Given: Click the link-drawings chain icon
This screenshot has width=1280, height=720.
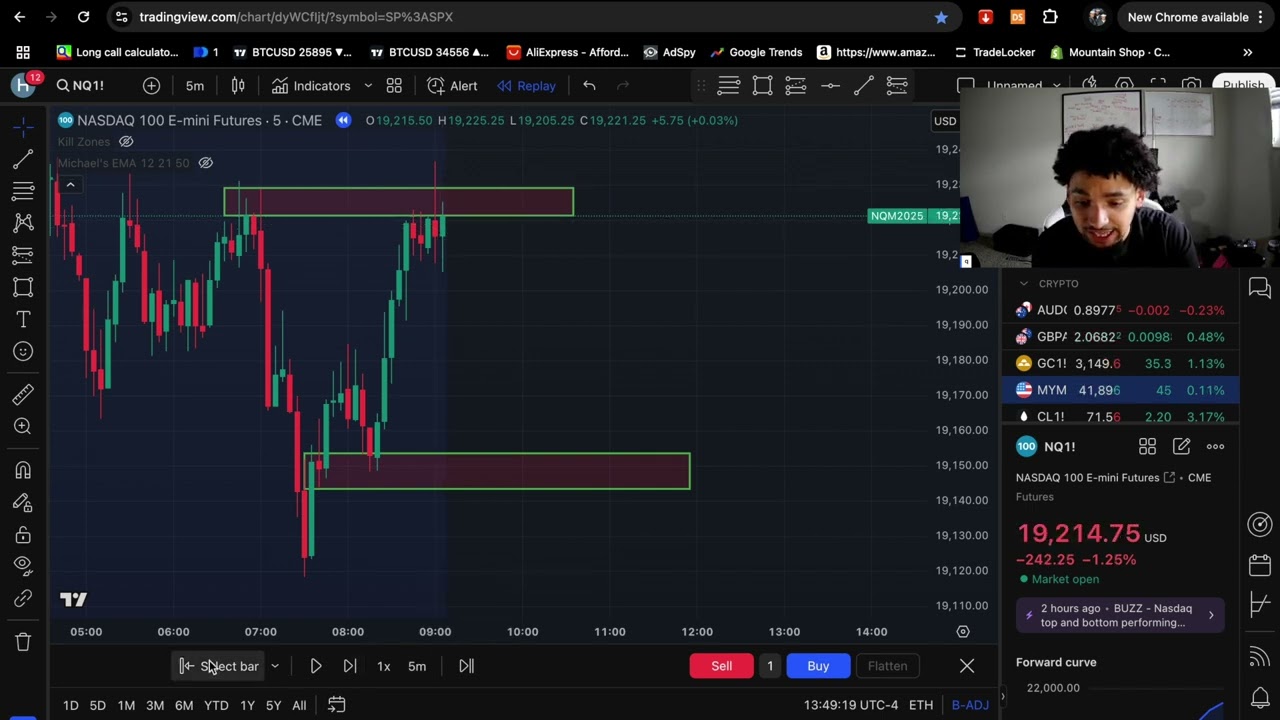Looking at the screenshot, I should pos(23,598).
